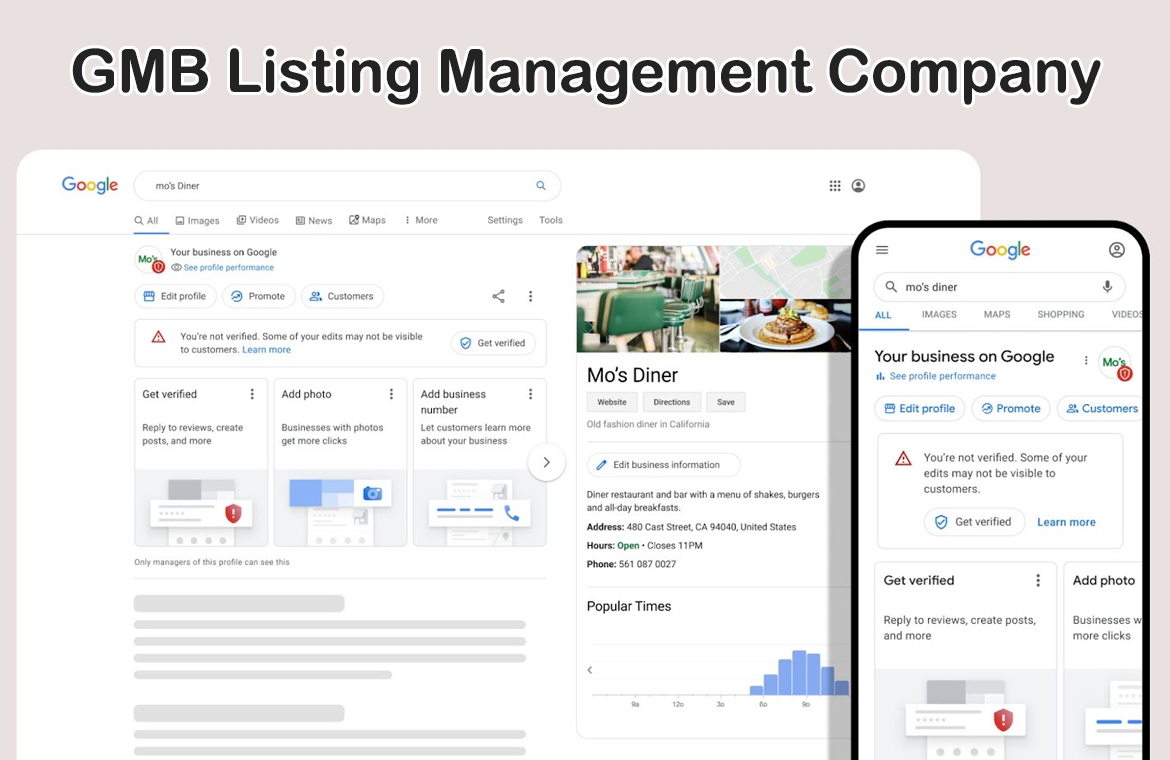The height and width of the screenshot is (760, 1170).
Task: Select the mobile SHOPPING tab
Action: (x=1060, y=315)
